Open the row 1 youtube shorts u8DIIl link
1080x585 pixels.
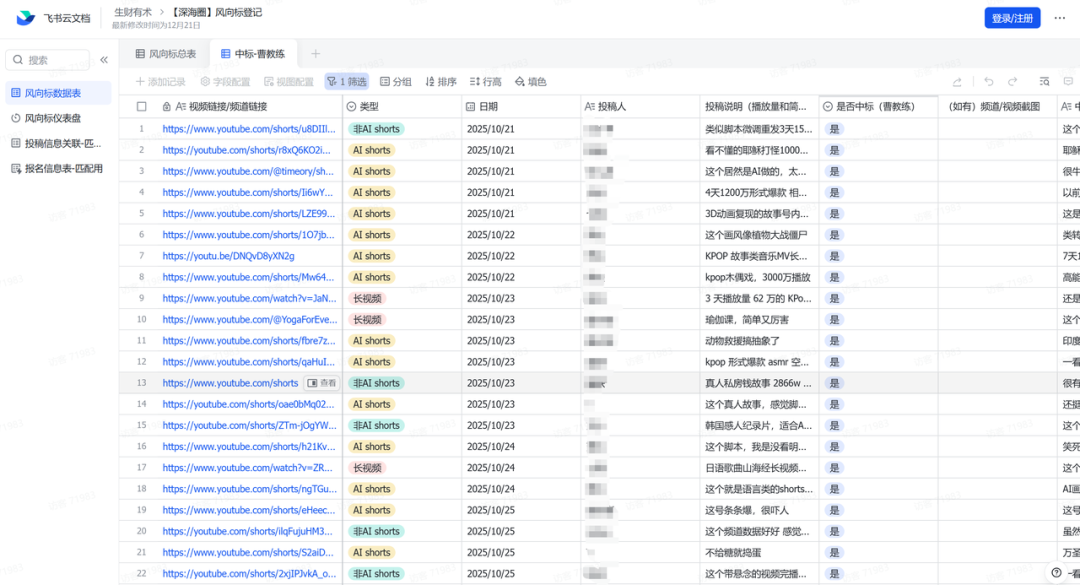[x=249, y=129]
